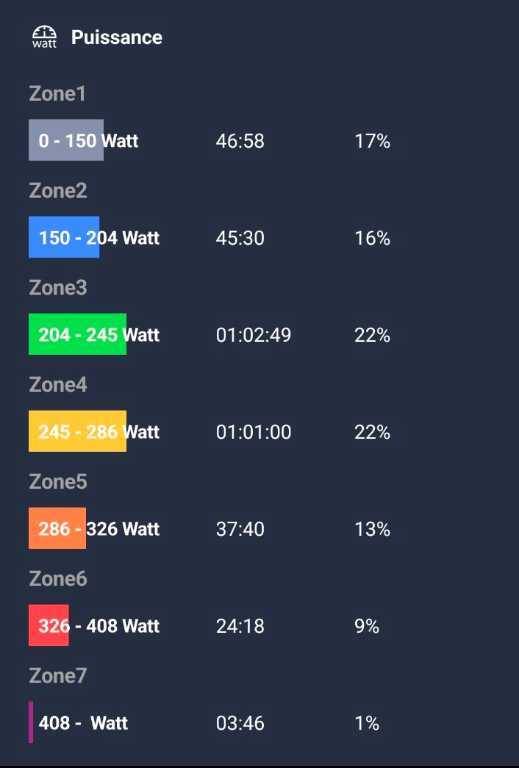Click the 13% value in Zone5
Screen dimensions: 519x768
(373, 529)
